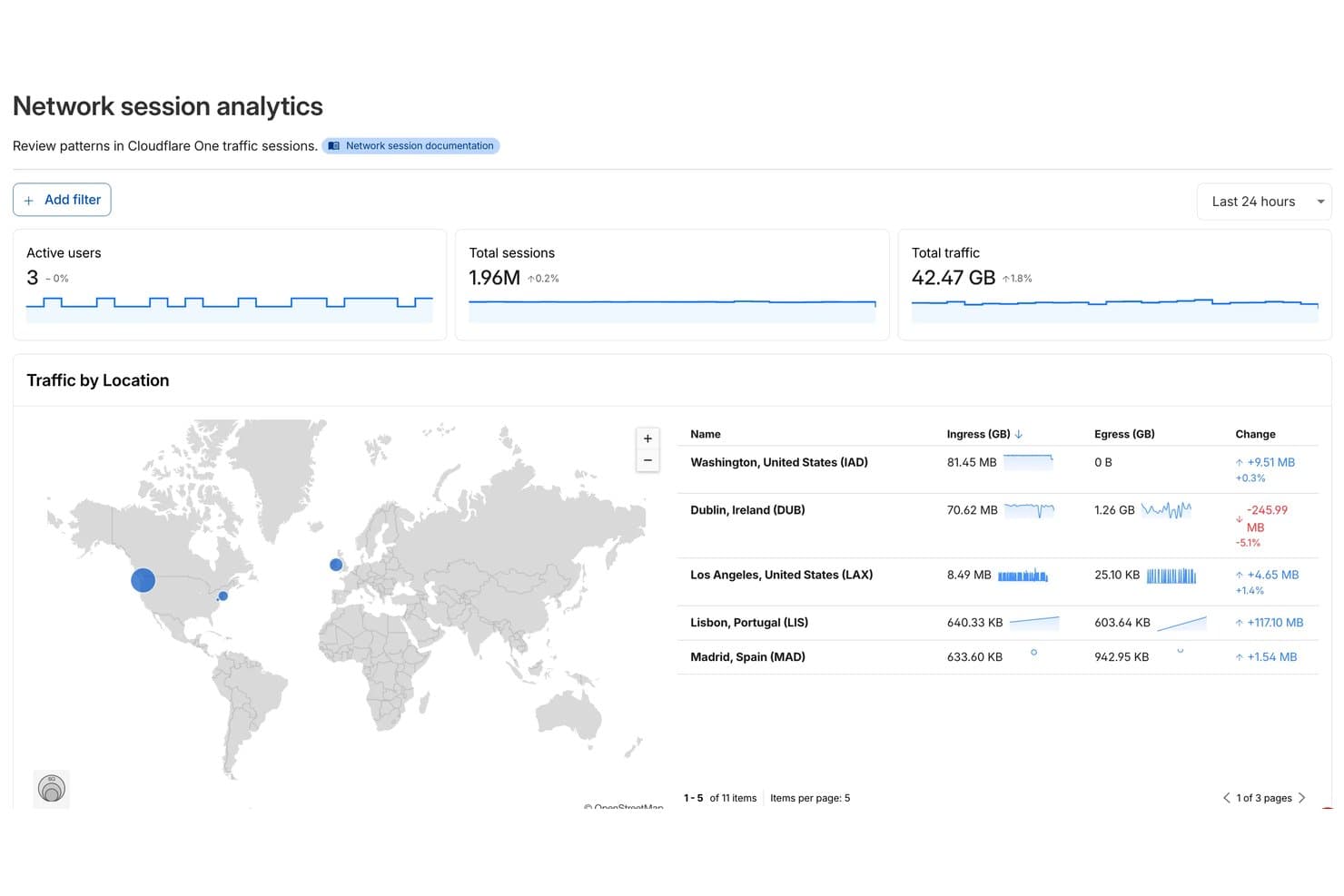Click the plus icon inside Add filter
The width and height of the screenshot is (1344, 896).
pyautogui.click(x=29, y=201)
